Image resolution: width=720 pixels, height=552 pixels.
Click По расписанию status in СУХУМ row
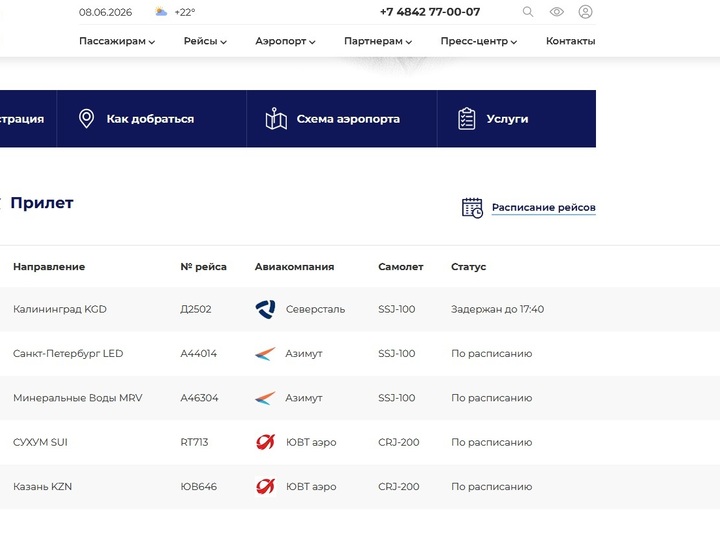tap(491, 442)
